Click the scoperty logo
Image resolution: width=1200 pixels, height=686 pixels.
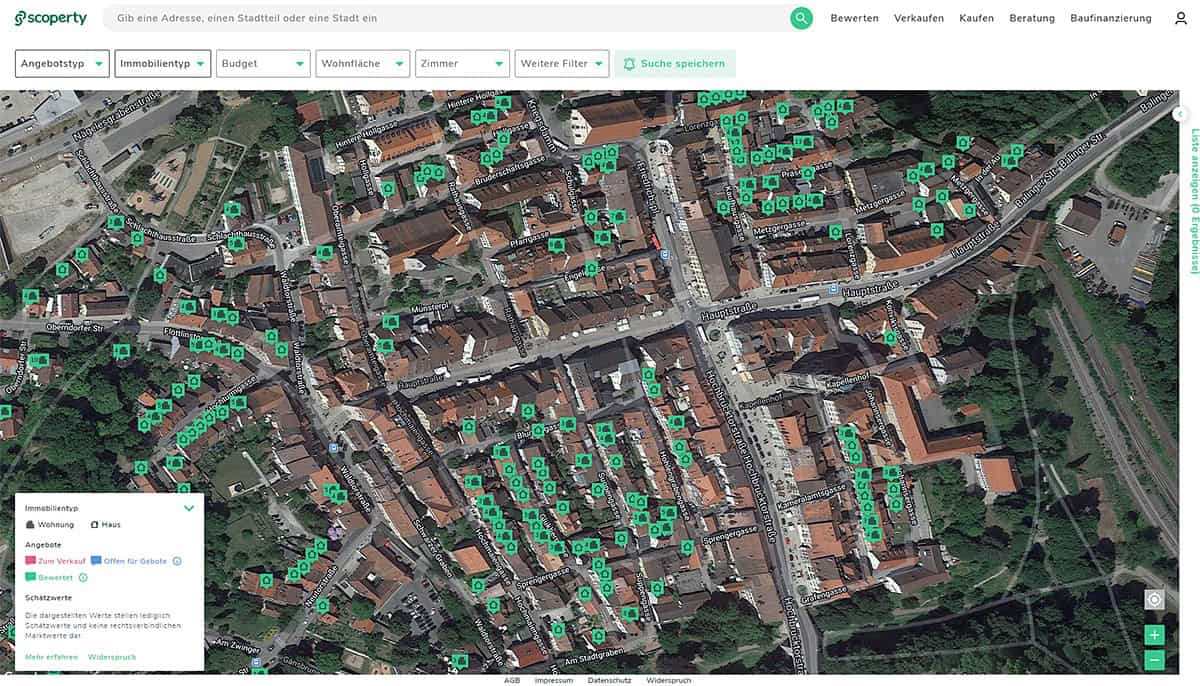pos(51,18)
